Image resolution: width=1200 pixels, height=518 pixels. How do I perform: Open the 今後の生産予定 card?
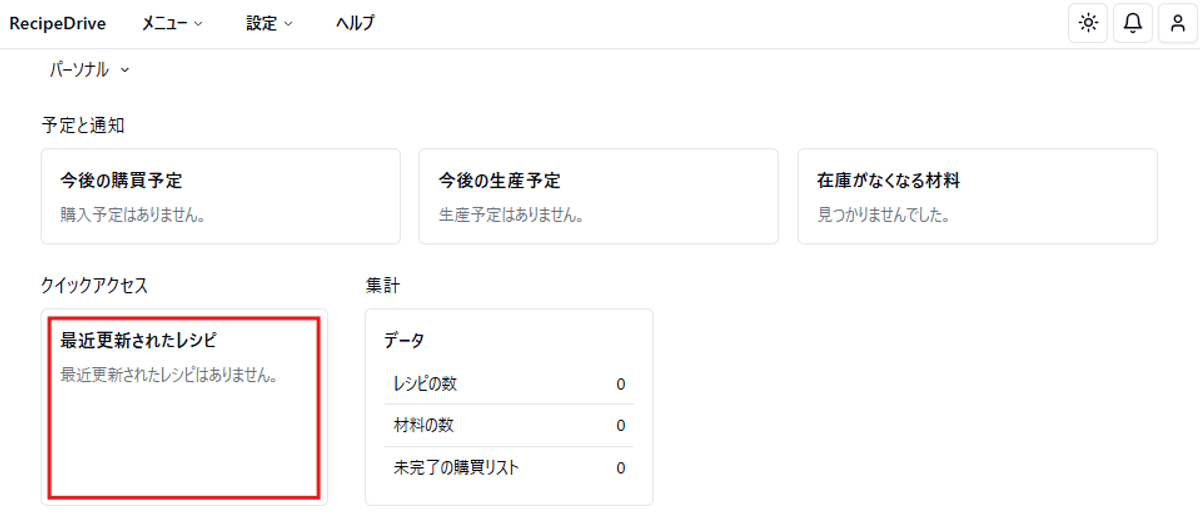pyautogui.click(x=598, y=196)
